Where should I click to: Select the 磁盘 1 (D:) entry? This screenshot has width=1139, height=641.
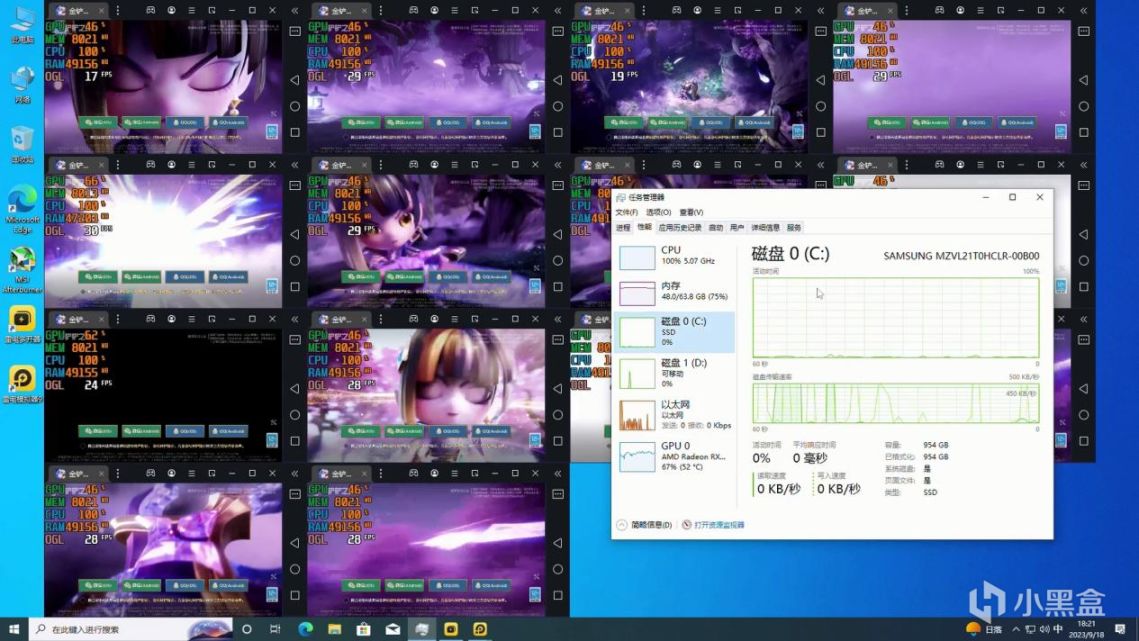pos(675,373)
